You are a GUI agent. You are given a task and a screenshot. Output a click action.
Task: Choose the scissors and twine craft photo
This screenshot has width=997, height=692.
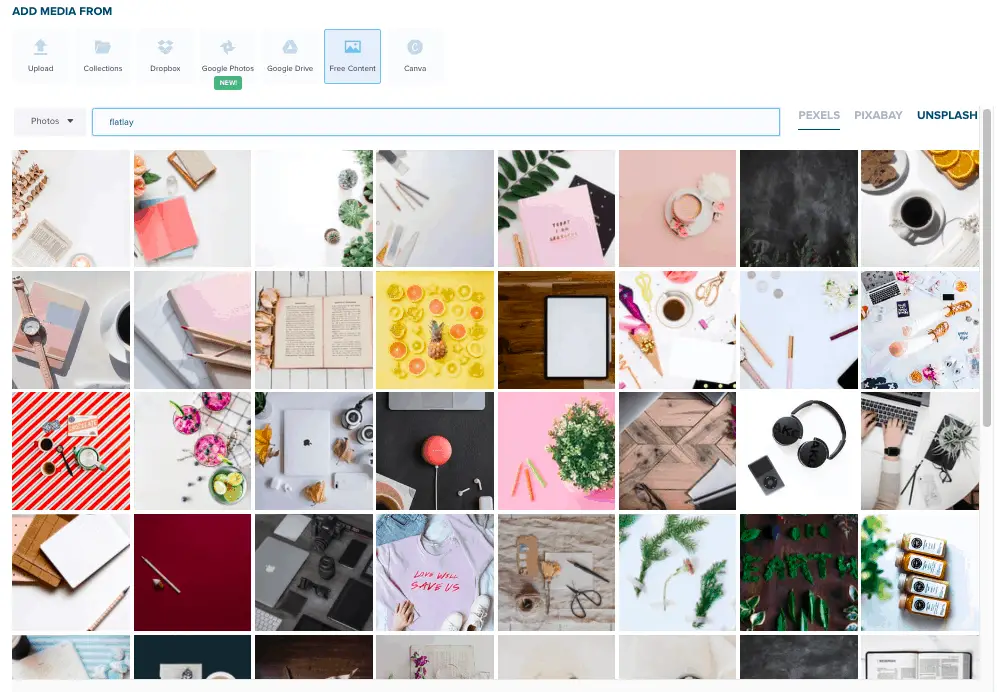[x=556, y=572]
